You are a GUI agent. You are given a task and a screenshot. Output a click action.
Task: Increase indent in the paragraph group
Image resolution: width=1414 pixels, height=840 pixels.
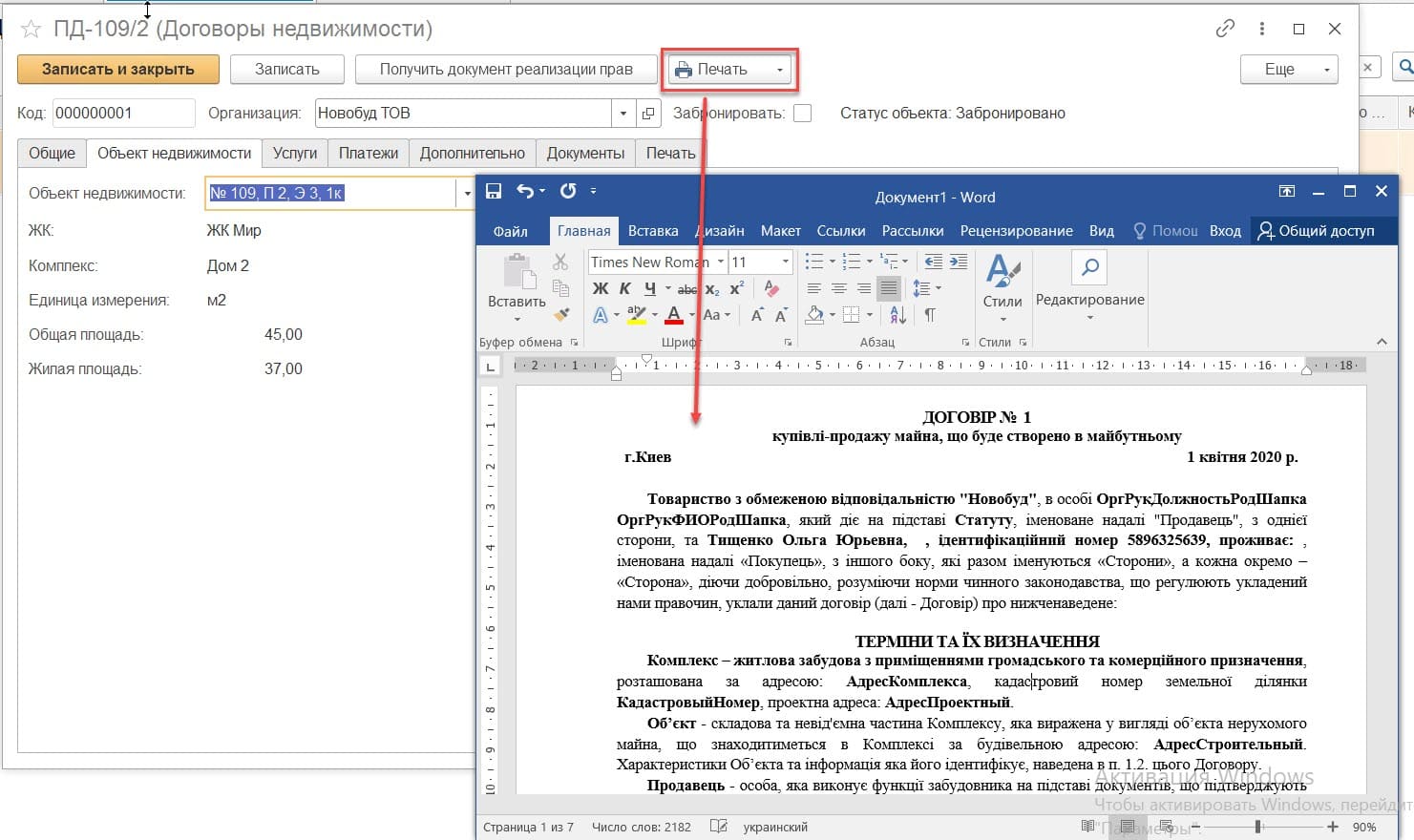(x=959, y=262)
